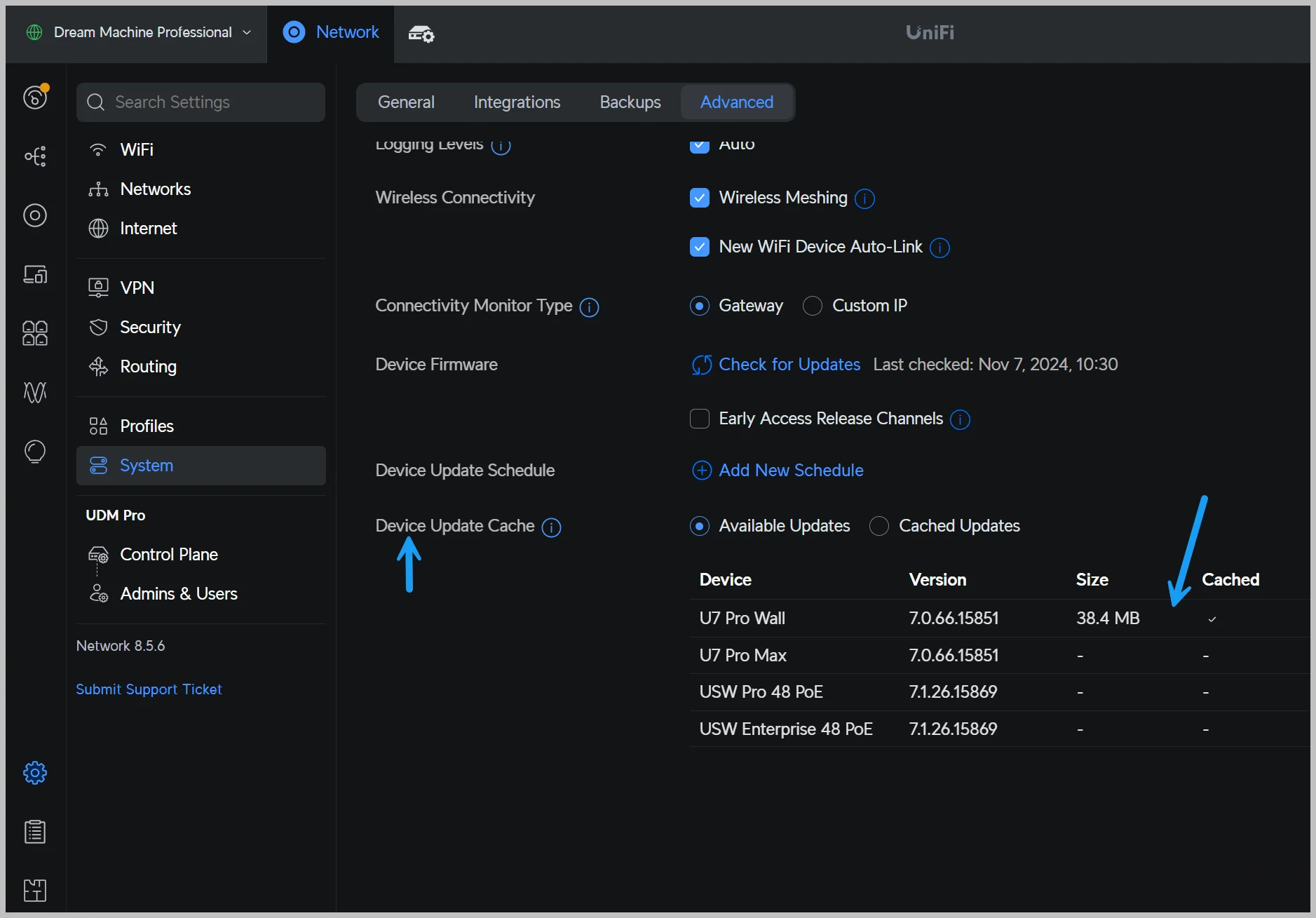The height and width of the screenshot is (918, 1316).
Task: Click the 38.4 MB size value
Action: point(1108,618)
